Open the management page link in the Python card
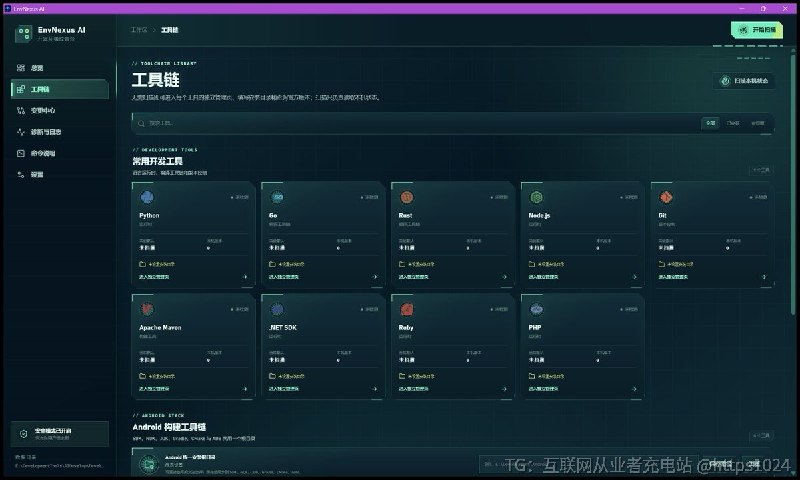The image size is (800, 480). coord(154,277)
